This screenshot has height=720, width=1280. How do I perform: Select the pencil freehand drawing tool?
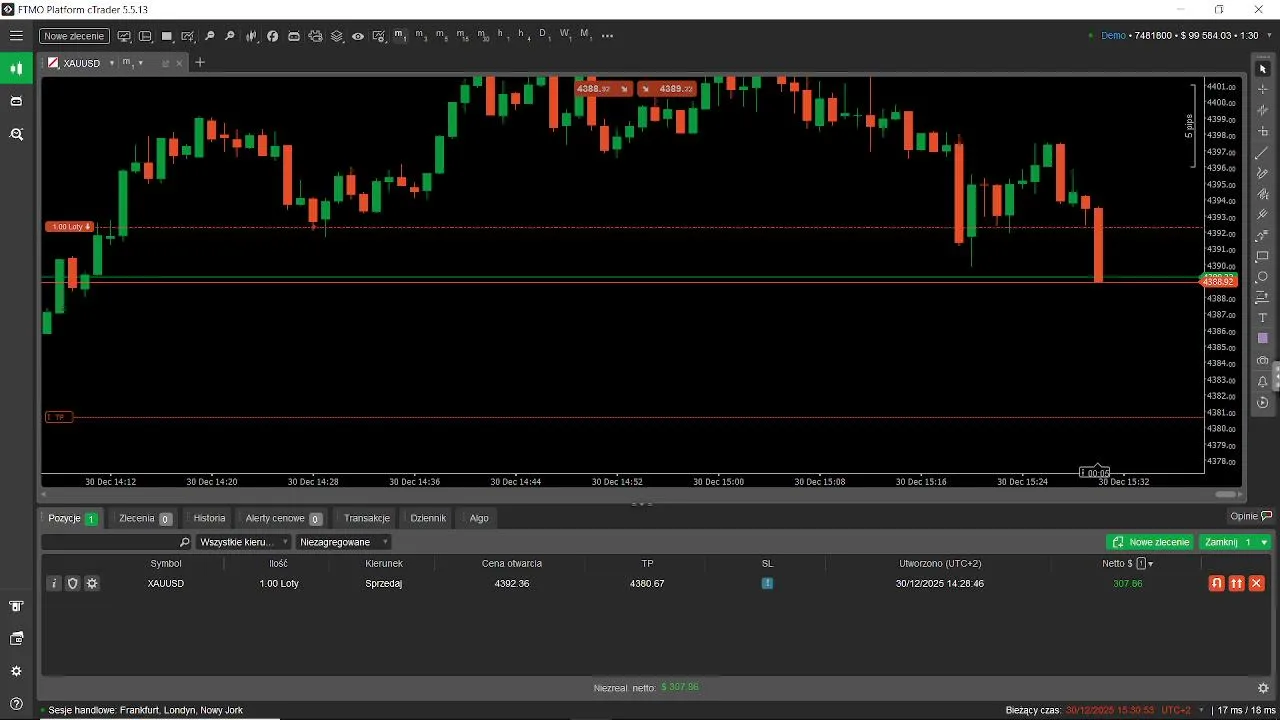point(1262,174)
